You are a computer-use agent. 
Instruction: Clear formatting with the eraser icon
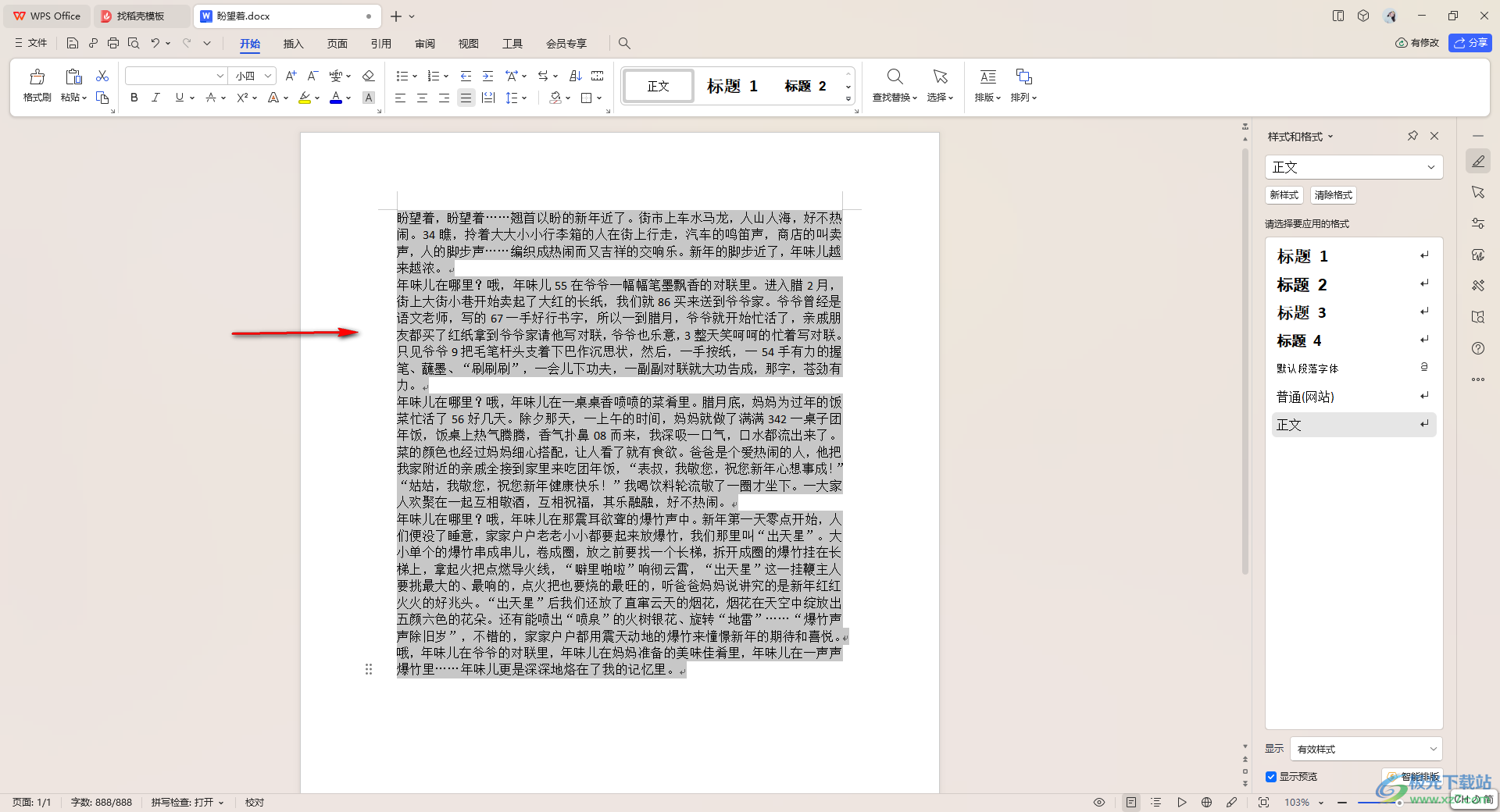pyautogui.click(x=369, y=76)
